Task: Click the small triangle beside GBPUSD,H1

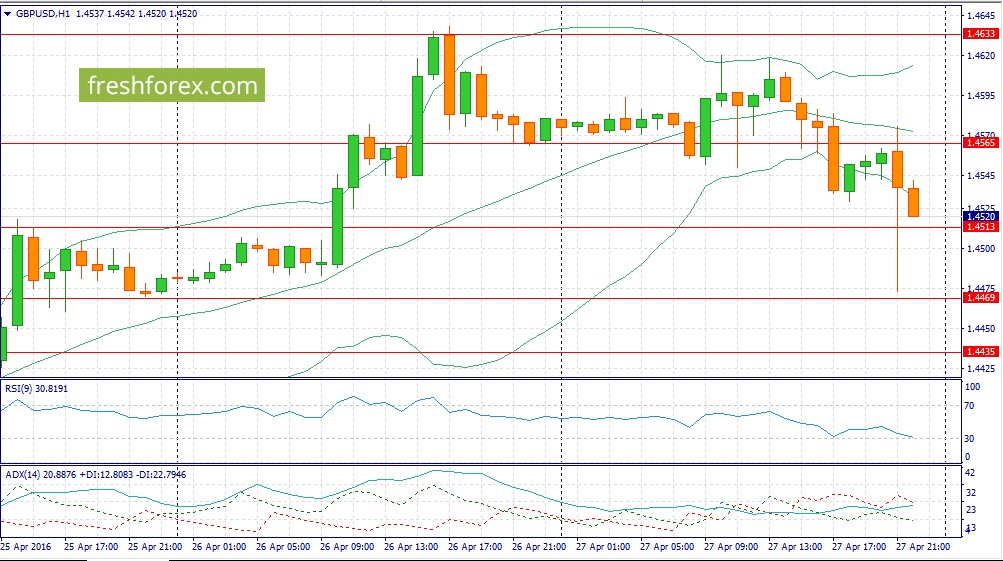Action: click(8, 14)
